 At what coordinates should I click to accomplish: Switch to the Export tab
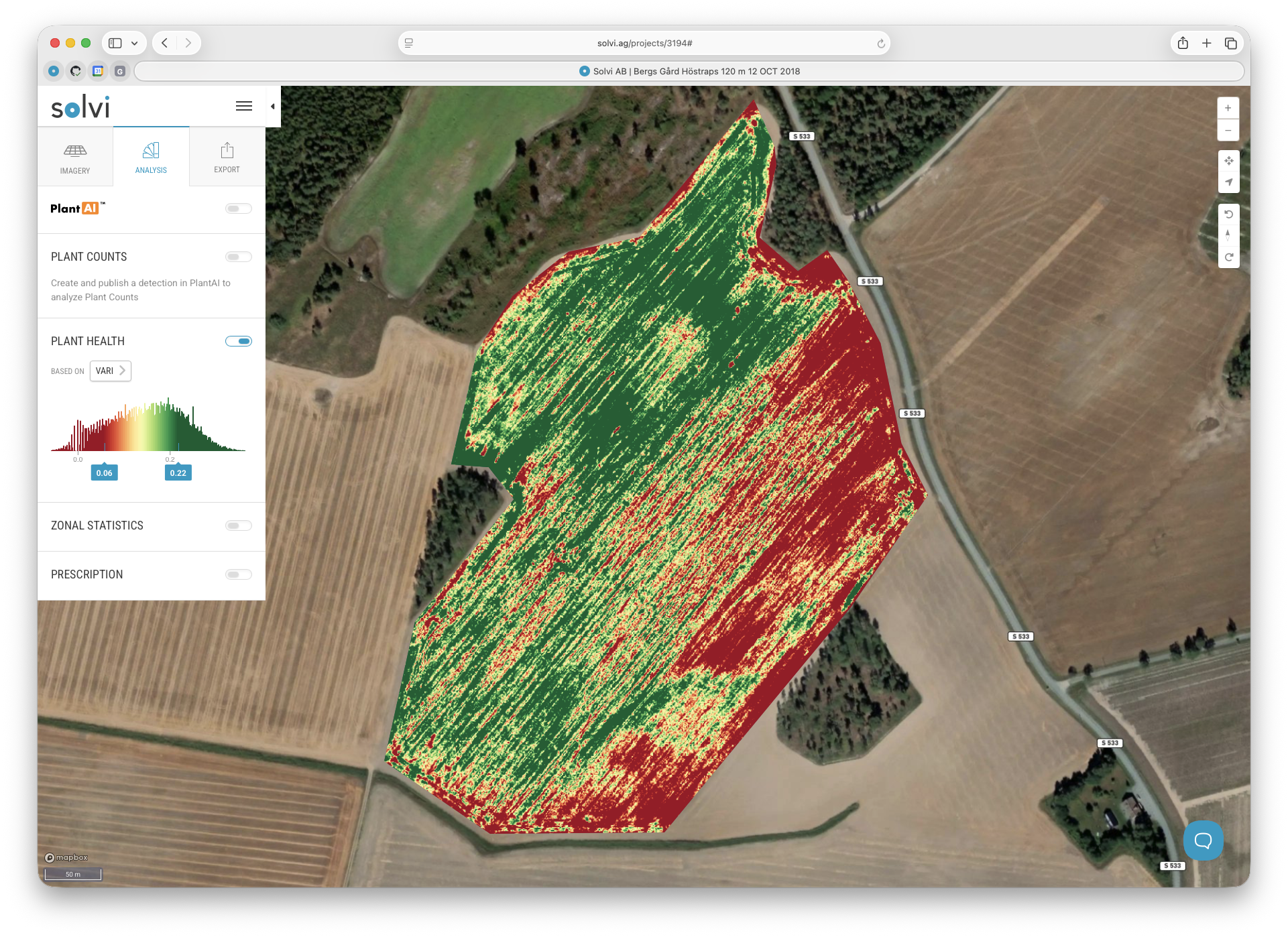227,157
